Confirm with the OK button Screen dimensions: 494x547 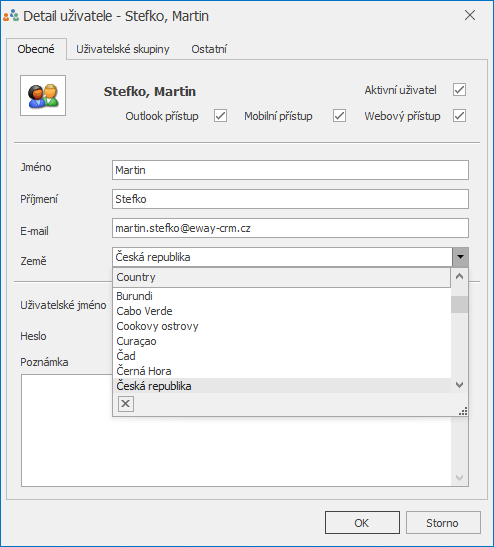(x=362, y=523)
